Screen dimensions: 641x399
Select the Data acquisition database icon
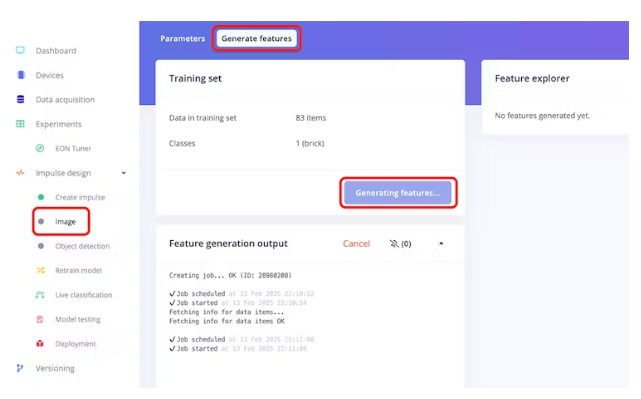(x=20, y=99)
